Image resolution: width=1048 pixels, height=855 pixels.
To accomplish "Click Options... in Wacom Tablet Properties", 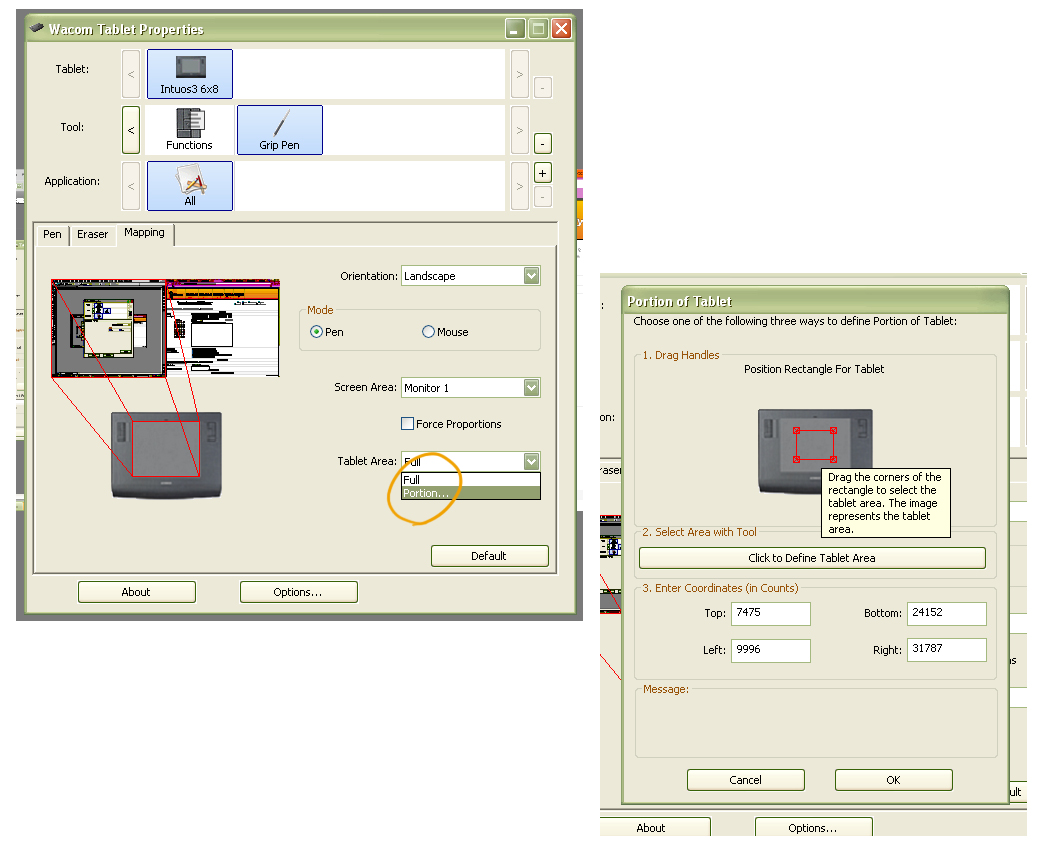I will click(x=298, y=592).
